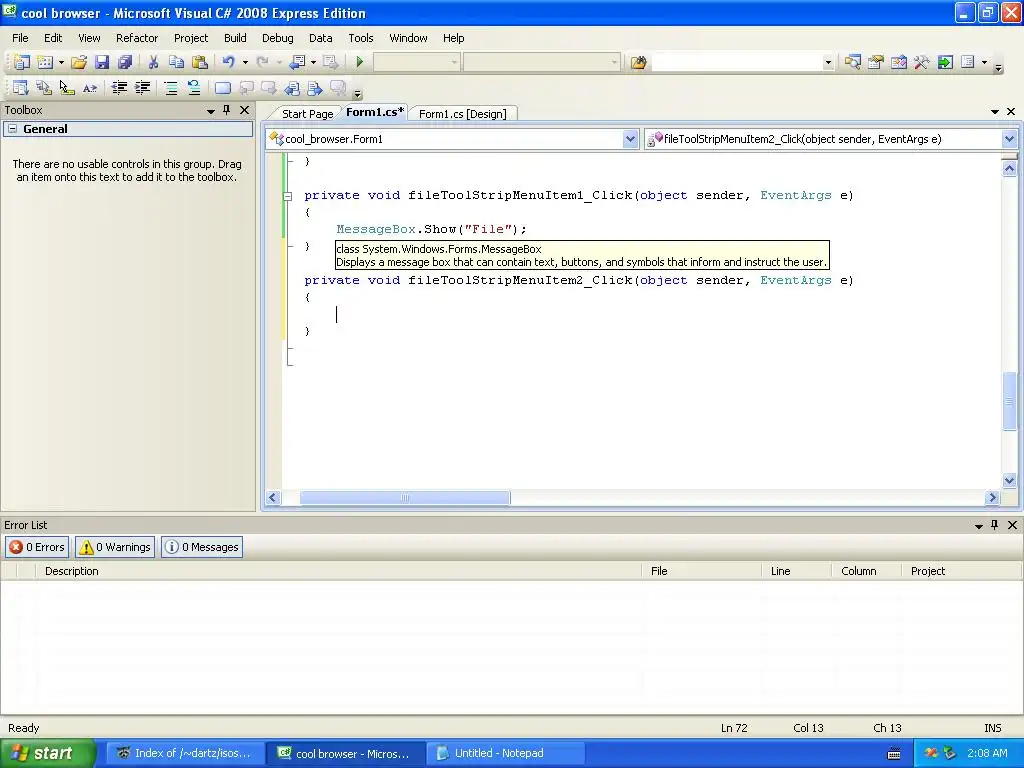Switch to the Start Page tab
Viewport: 1024px width, 768px height.
[x=307, y=114]
